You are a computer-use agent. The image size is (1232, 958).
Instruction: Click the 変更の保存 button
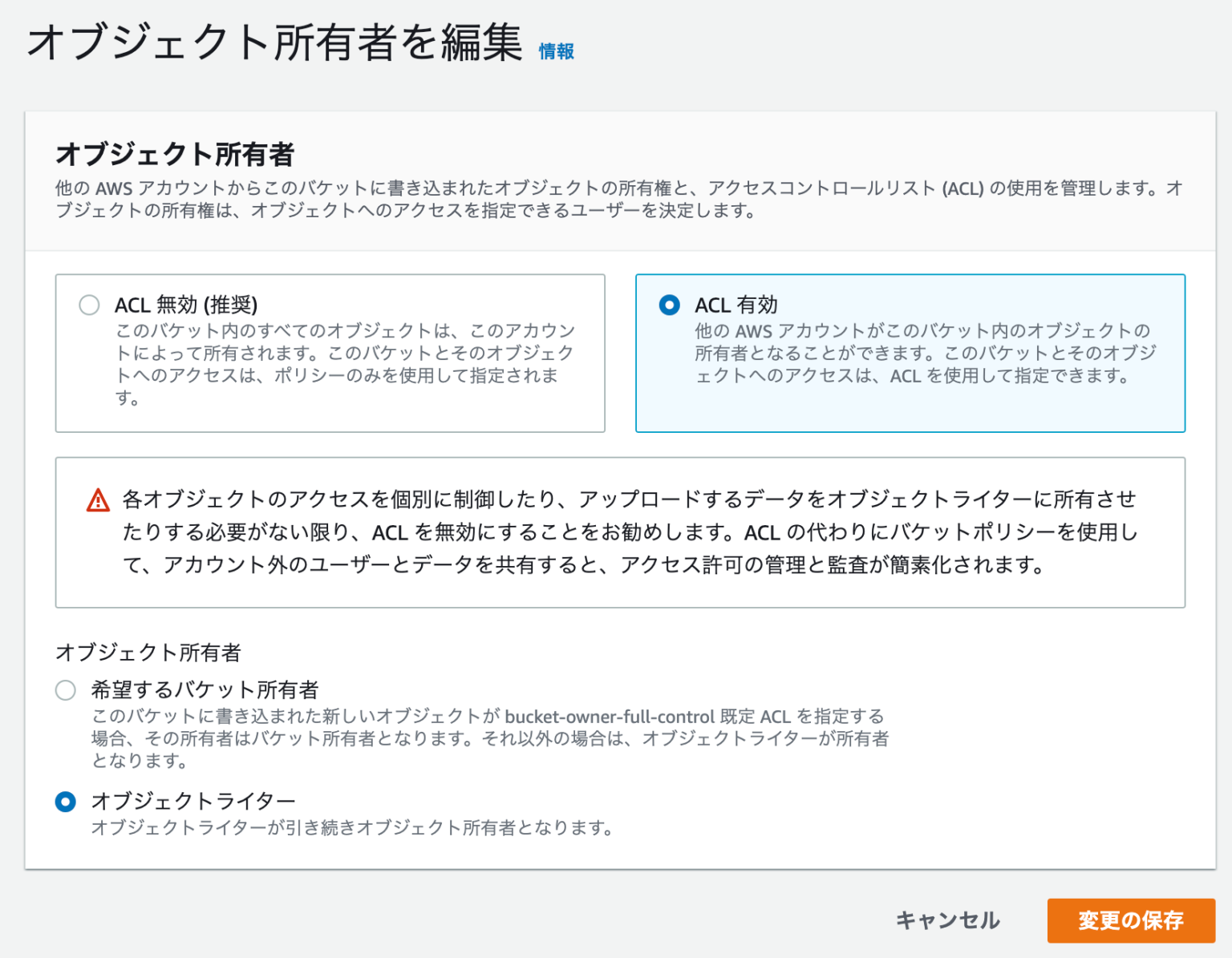coord(1131,920)
